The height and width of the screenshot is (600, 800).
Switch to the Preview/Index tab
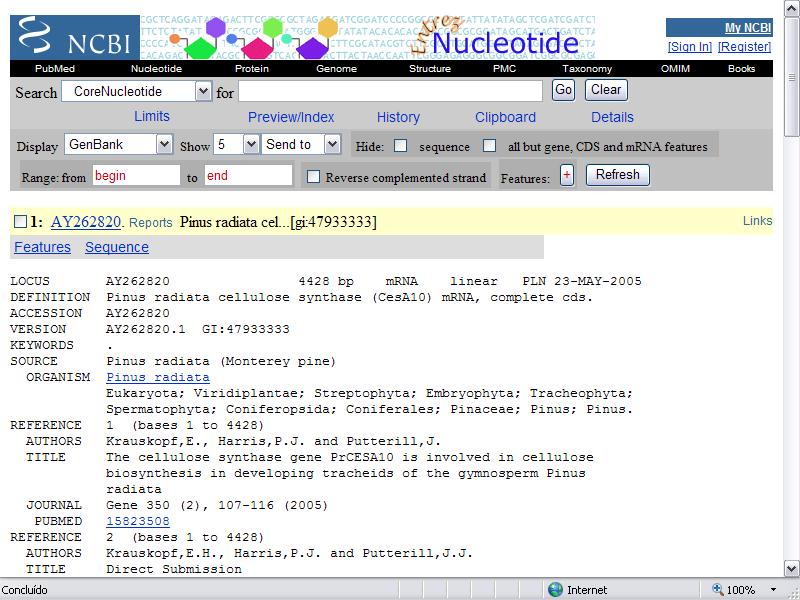(x=291, y=117)
